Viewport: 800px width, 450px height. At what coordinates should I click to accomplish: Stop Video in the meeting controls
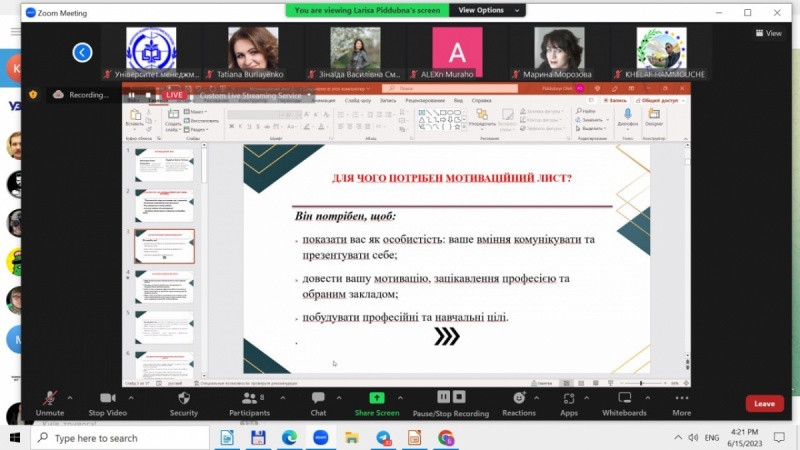point(107,401)
